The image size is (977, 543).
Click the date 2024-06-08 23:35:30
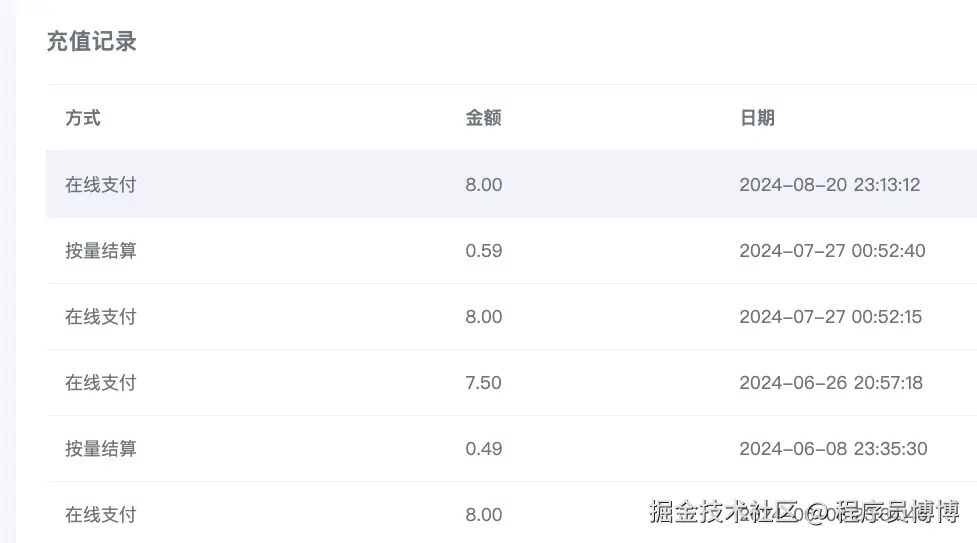coord(832,449)
